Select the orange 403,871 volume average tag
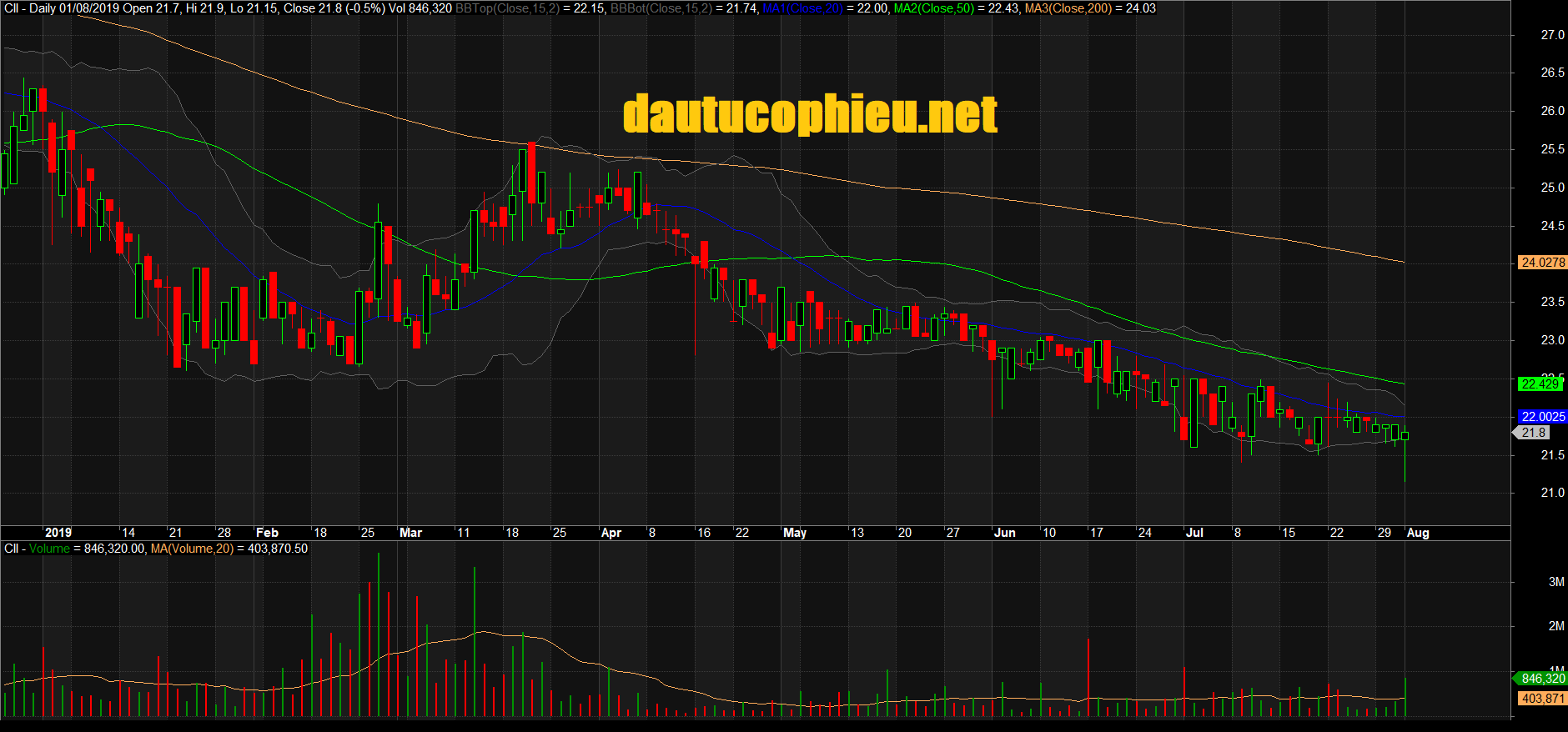1568x732 pixels. (x=1542, y=699)
